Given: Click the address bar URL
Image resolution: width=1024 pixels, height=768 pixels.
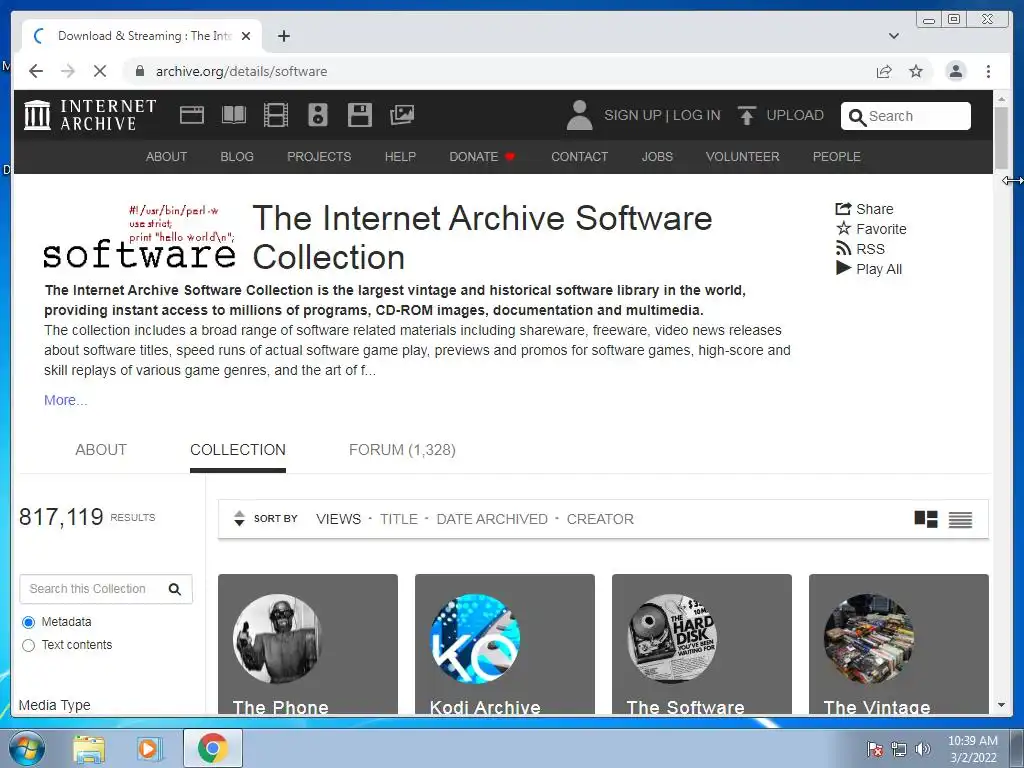Looking at the screenshot, I should [x=241, y=71].
